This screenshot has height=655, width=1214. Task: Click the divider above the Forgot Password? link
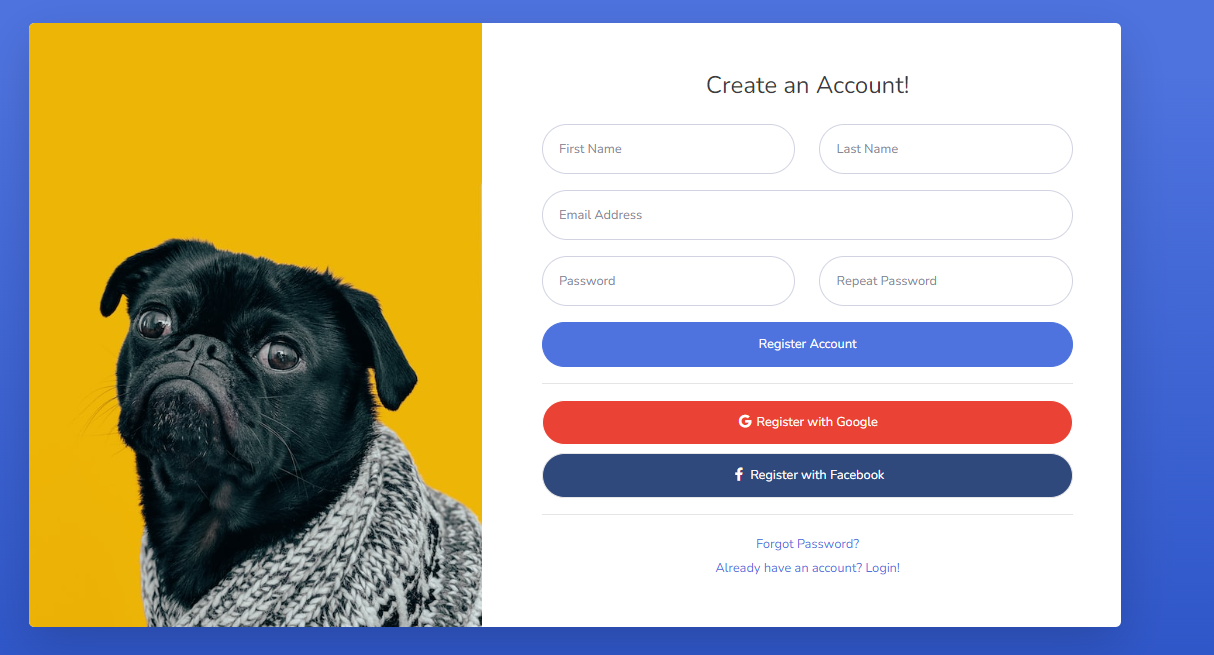807,515
